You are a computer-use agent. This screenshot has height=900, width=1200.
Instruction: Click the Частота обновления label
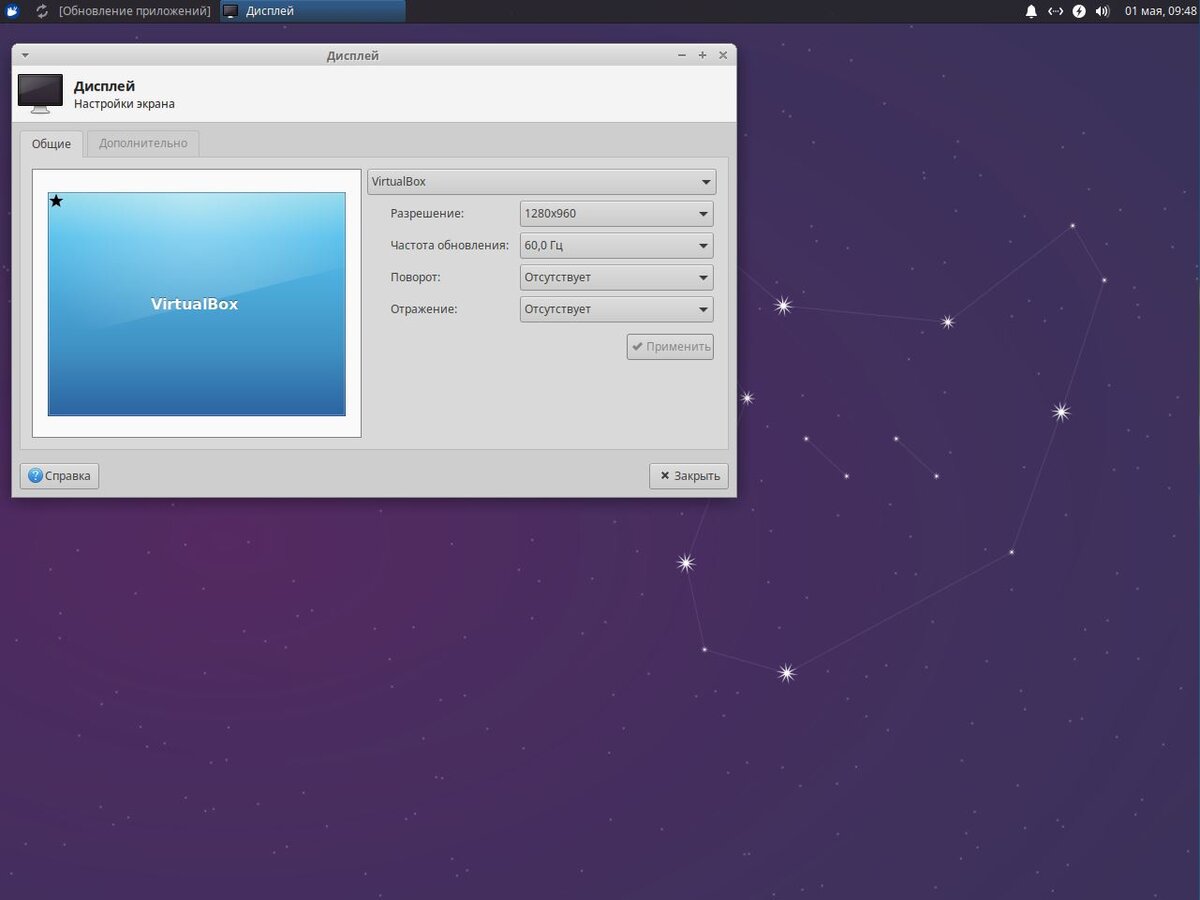tap(449, 245)
